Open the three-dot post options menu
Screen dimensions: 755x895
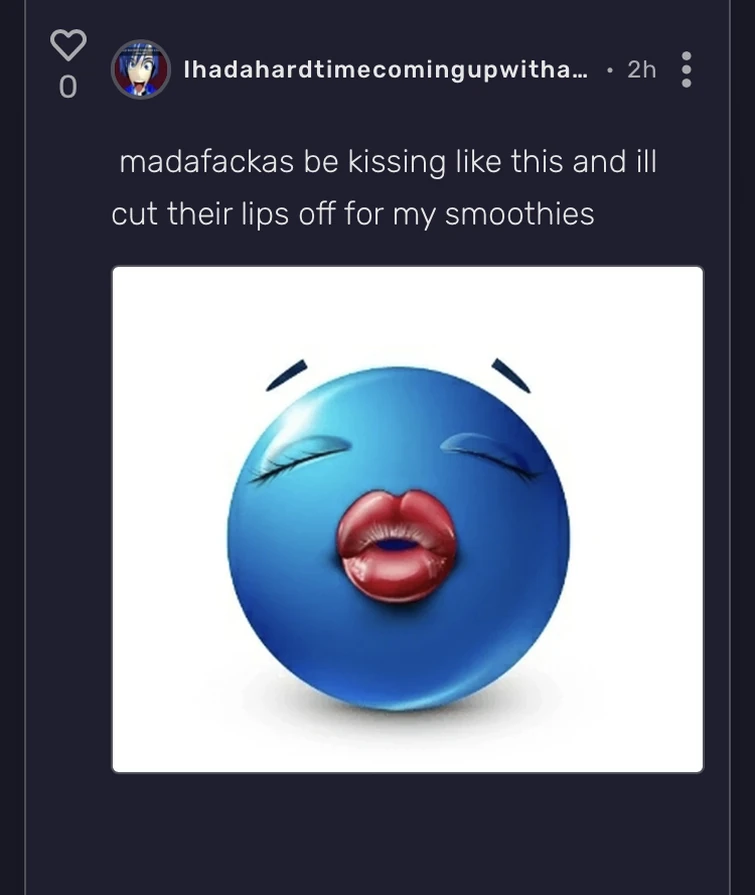pyautogui.click(x=687, y=70)
